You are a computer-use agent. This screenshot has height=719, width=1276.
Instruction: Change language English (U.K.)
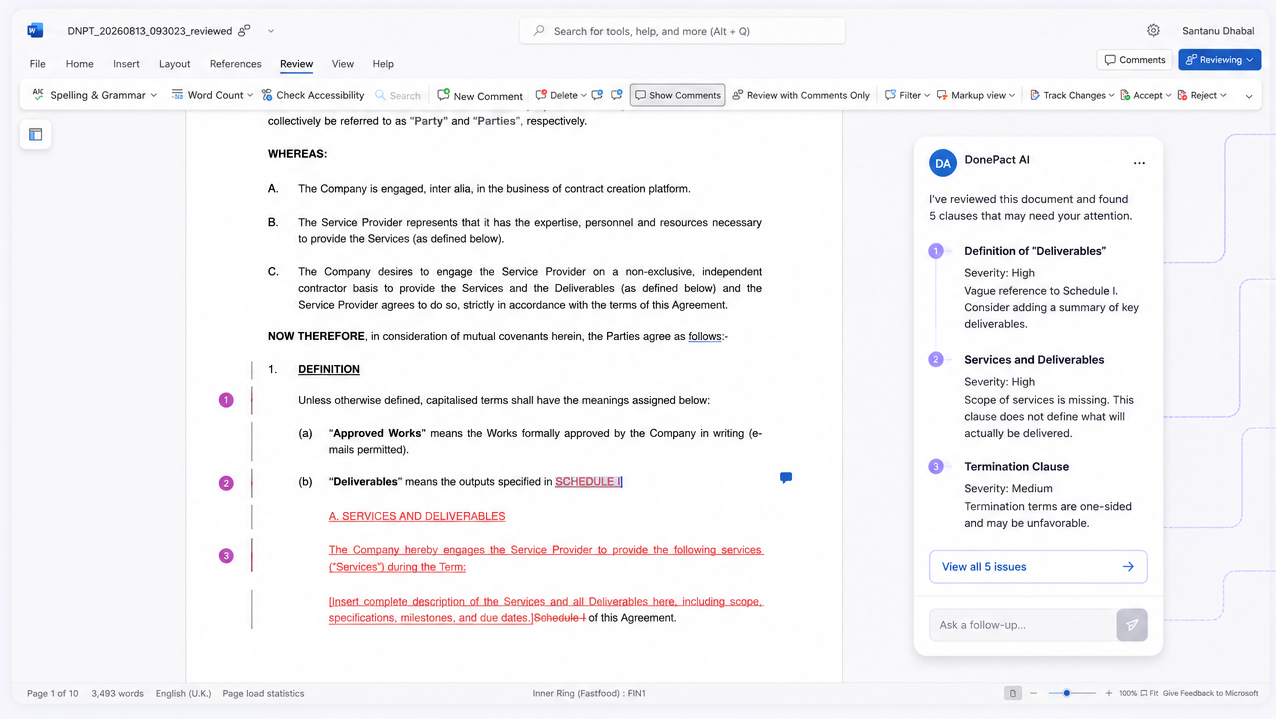185,693
